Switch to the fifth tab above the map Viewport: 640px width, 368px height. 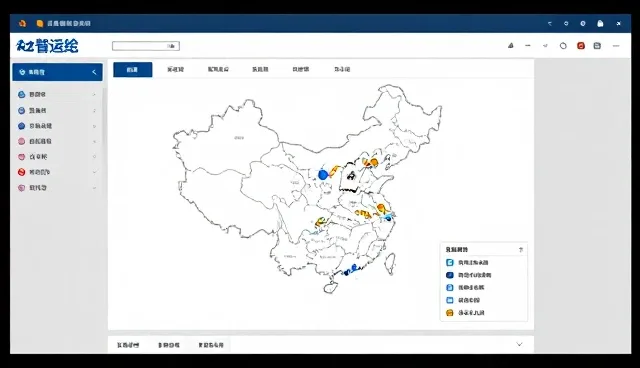(x=300, y=69)
